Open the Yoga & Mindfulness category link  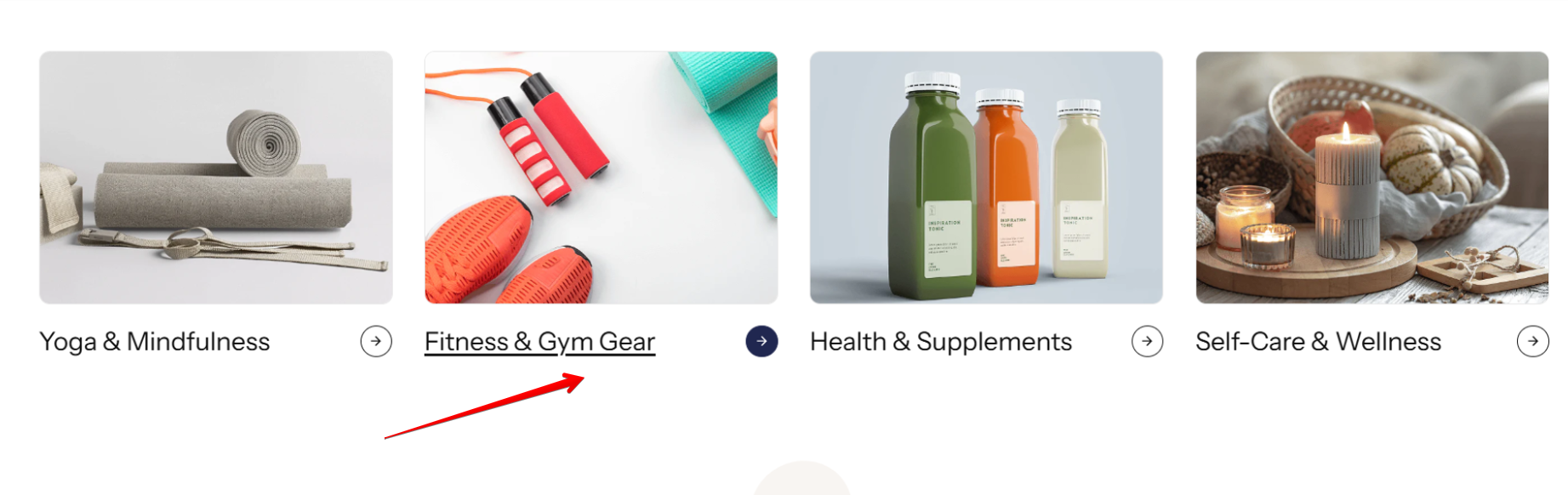pos(155,341)
